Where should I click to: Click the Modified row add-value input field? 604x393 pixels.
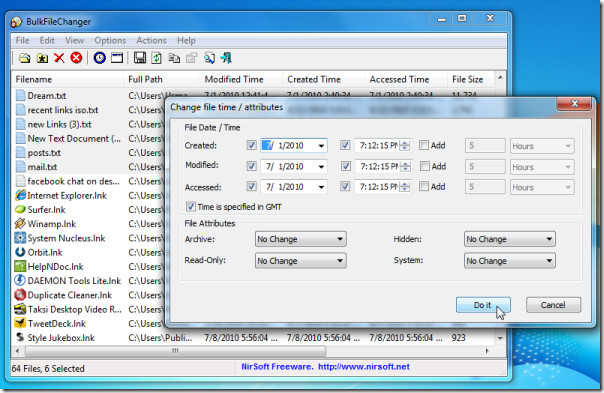[485, 167]
